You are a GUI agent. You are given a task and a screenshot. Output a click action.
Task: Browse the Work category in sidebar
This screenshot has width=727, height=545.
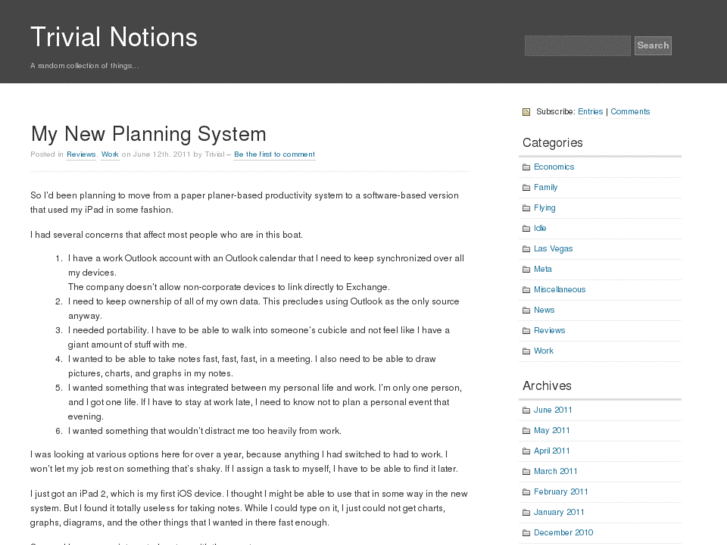click(543, 351)
